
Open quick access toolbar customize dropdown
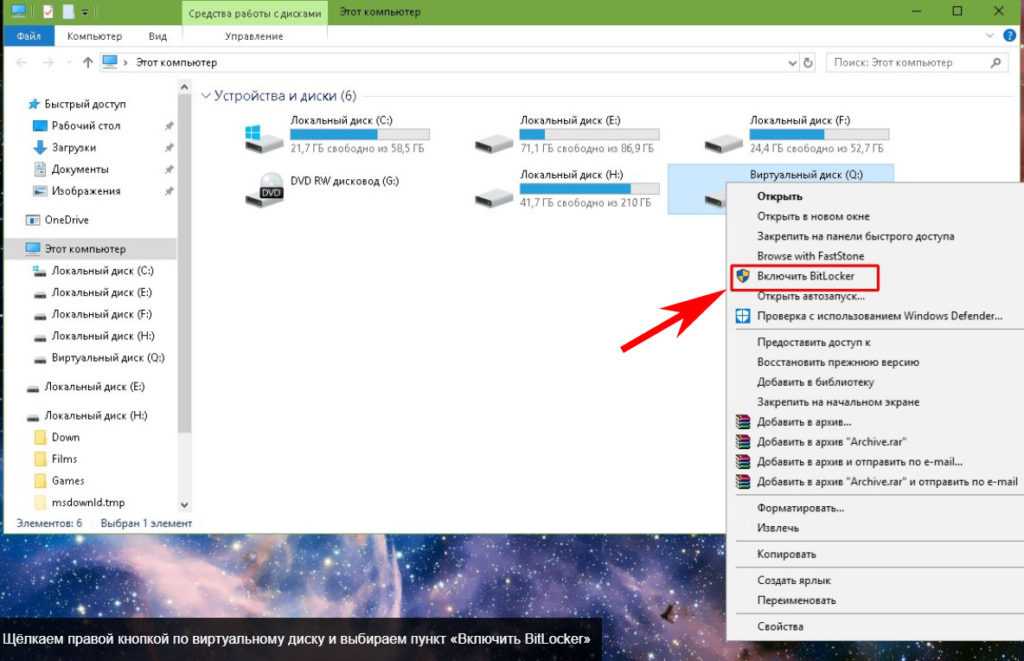(x=84, y=12)
